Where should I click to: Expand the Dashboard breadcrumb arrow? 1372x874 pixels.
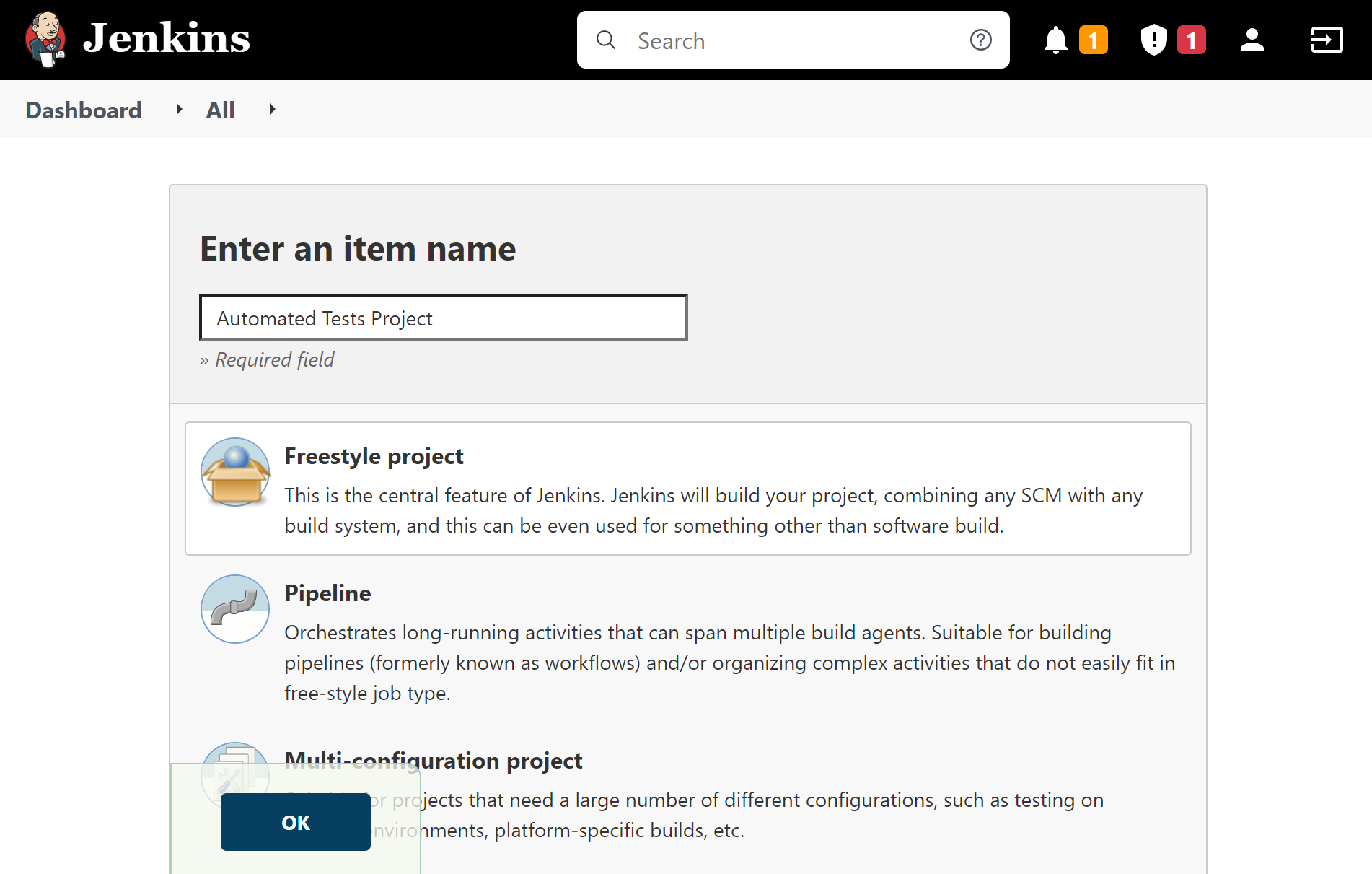(179, 110)
